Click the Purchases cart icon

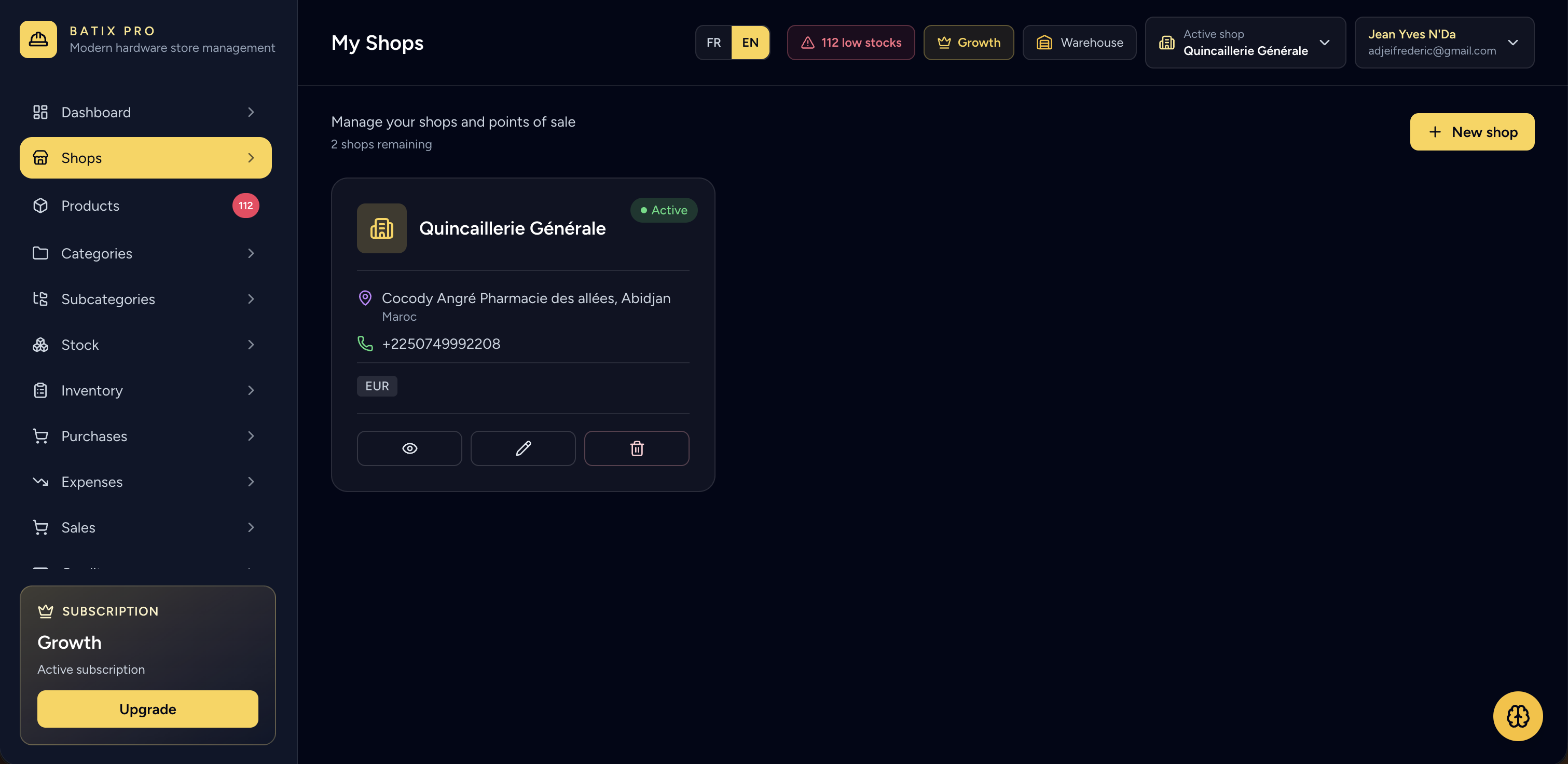[x=40, y=436]
